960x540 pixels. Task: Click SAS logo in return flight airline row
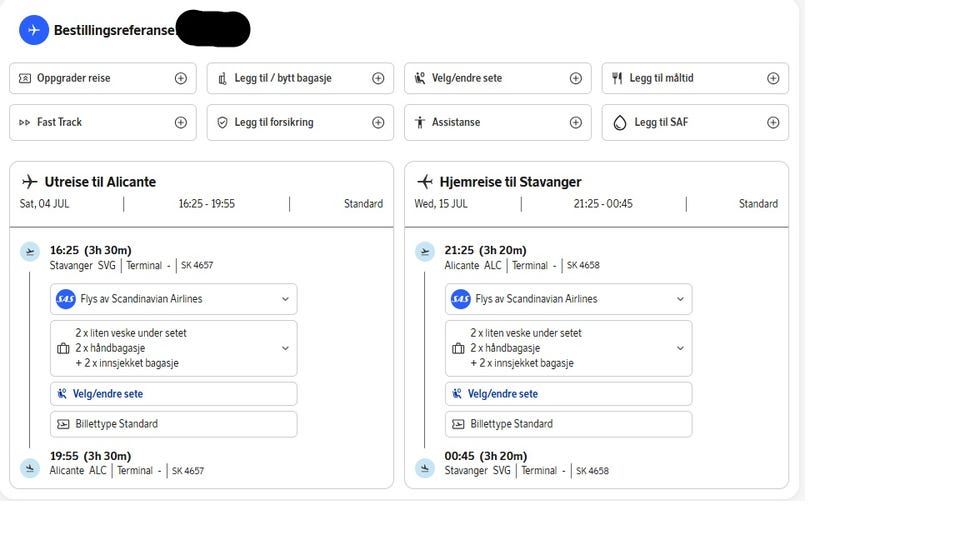point(460,299)
